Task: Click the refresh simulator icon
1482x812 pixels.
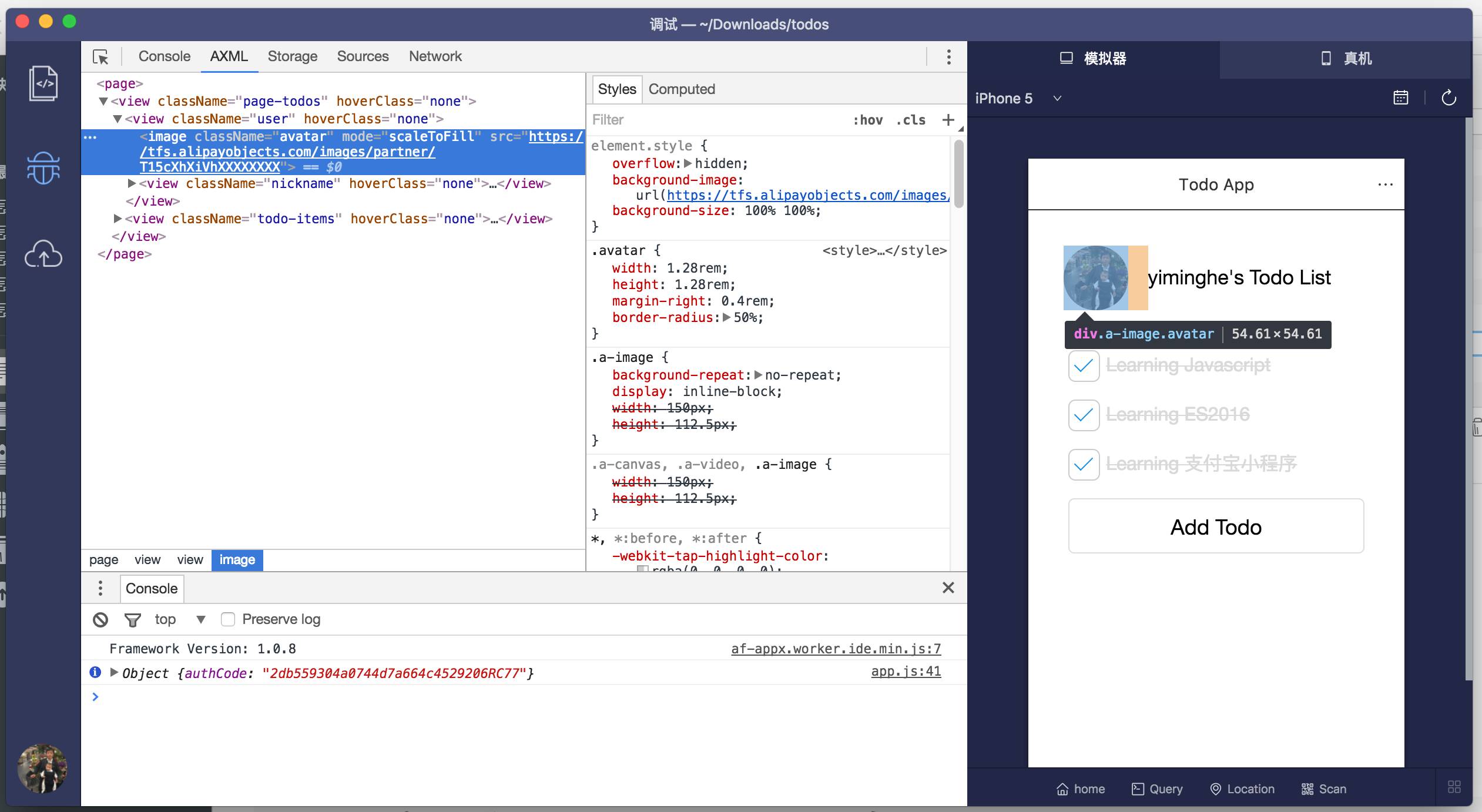Action: 1449,98
